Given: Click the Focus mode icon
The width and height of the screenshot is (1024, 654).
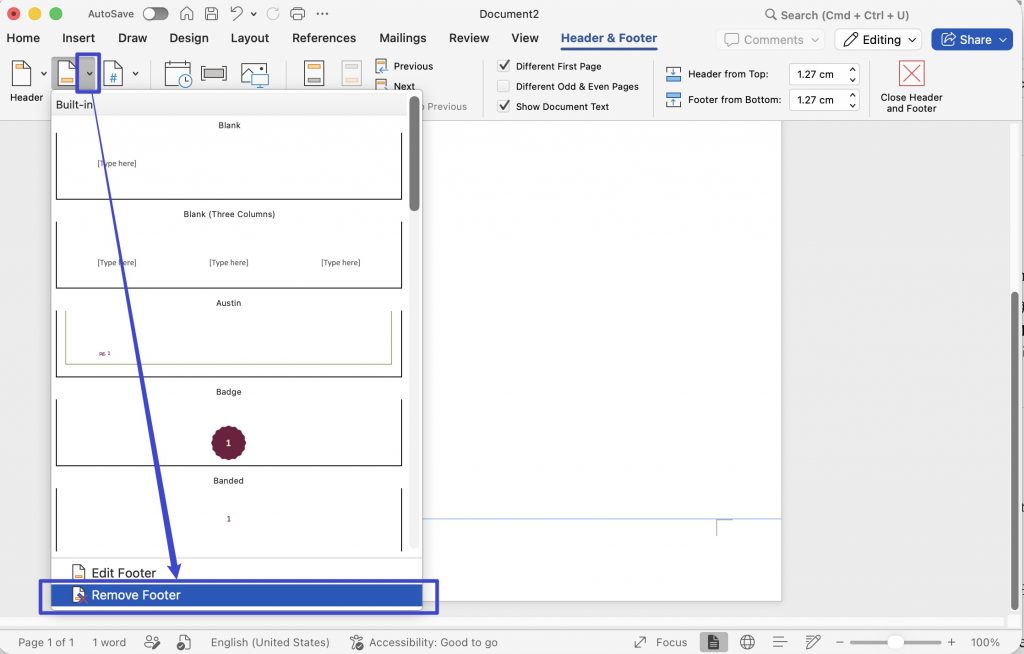Looking at the screenshot, I should (641, 642).
